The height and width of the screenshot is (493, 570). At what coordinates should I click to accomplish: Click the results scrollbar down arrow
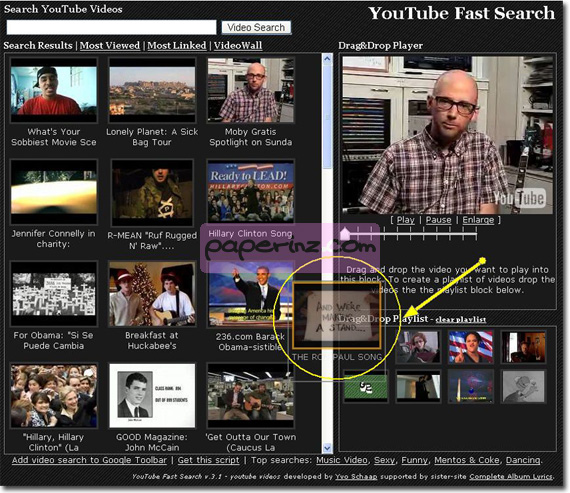tap(327, 448)
